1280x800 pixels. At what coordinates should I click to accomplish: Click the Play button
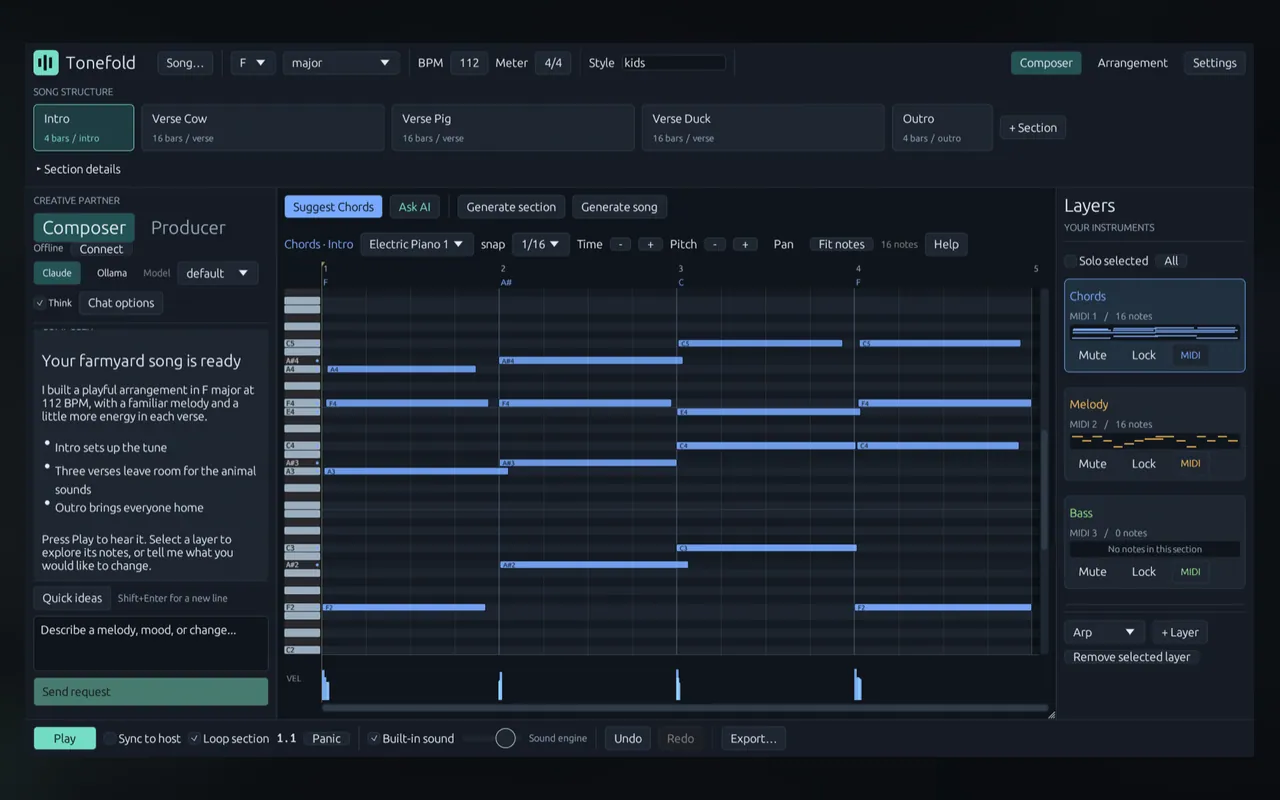point(65,739)
